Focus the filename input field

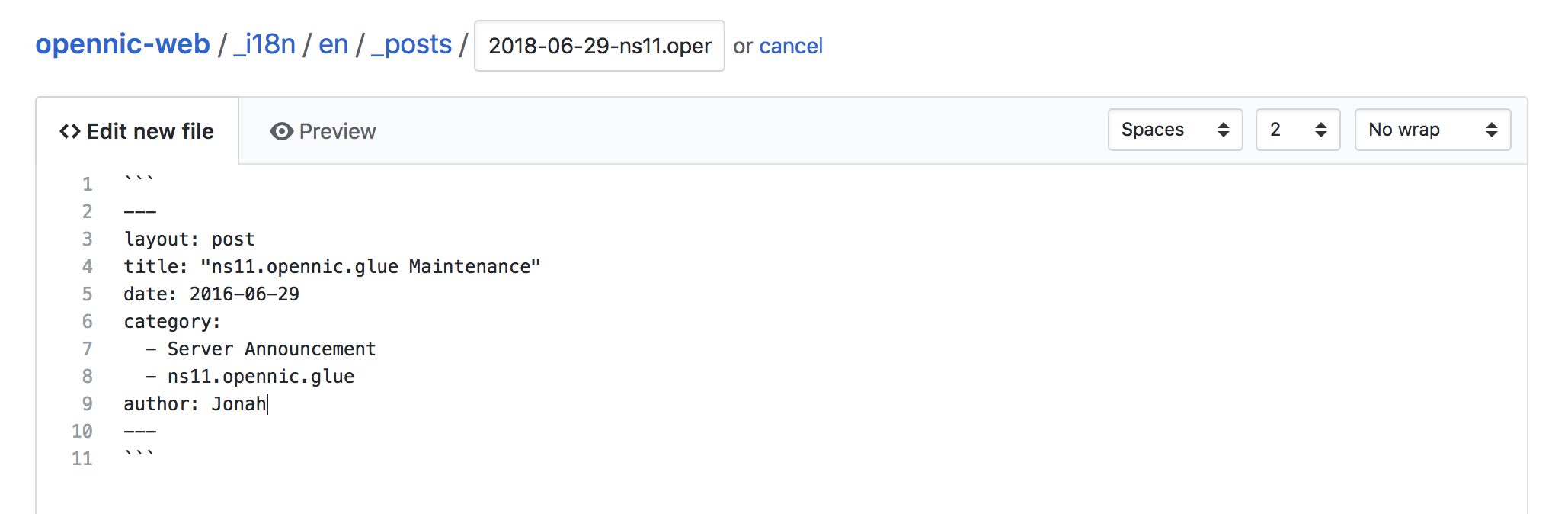point(599,46)
